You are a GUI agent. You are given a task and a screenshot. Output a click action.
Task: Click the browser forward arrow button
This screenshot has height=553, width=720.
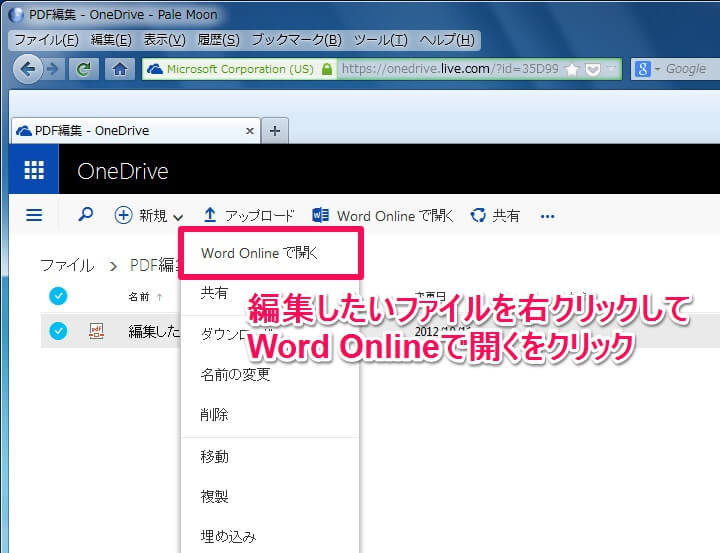53,69
